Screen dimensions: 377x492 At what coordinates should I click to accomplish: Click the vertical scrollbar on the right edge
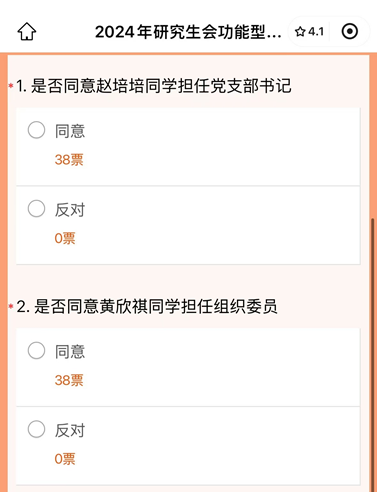(x=372, y=354)
